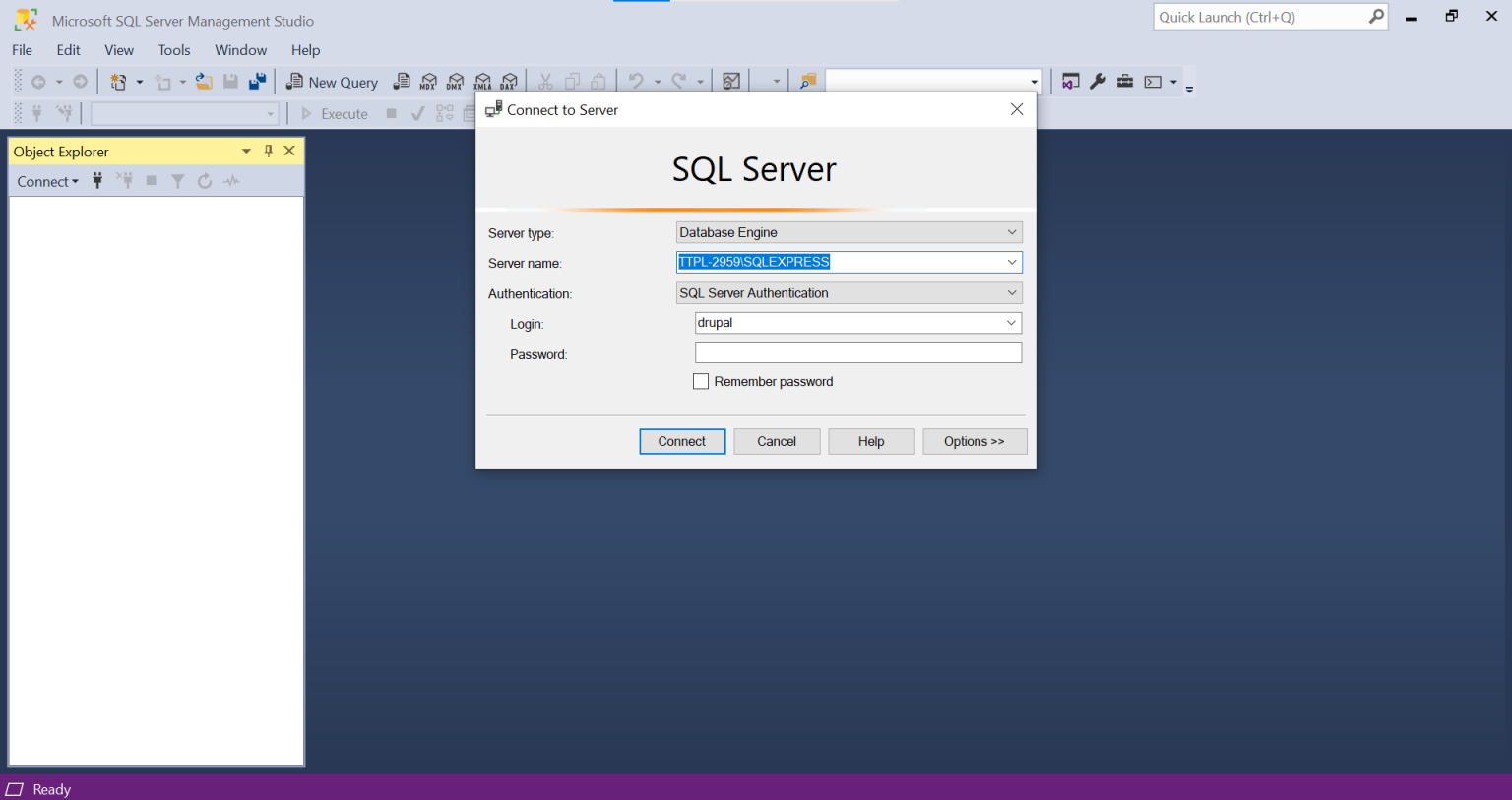The width and height of the screenshot is (1512, 800).
Task: Apply a filter in Object Explorer
Action: click(177, 181)
